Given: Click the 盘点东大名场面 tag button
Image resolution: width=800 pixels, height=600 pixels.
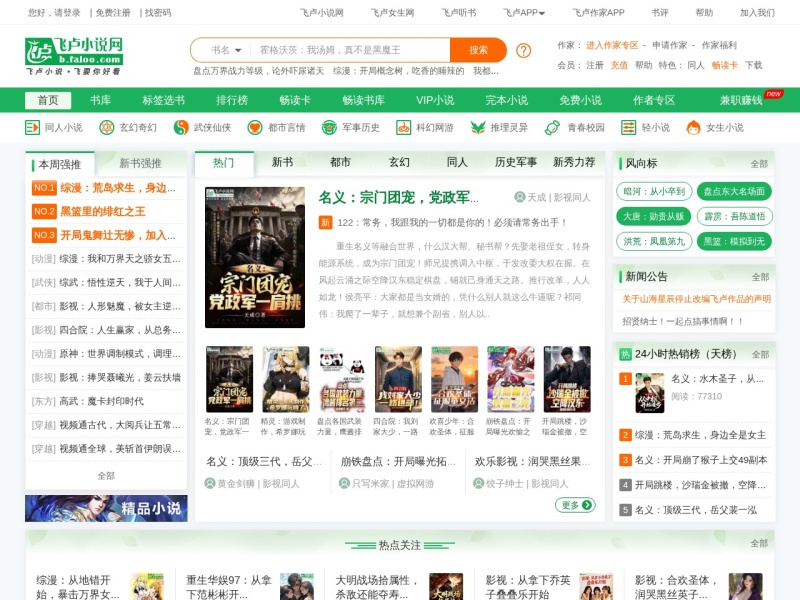Looking at the screenshot, I should (734, 191).
